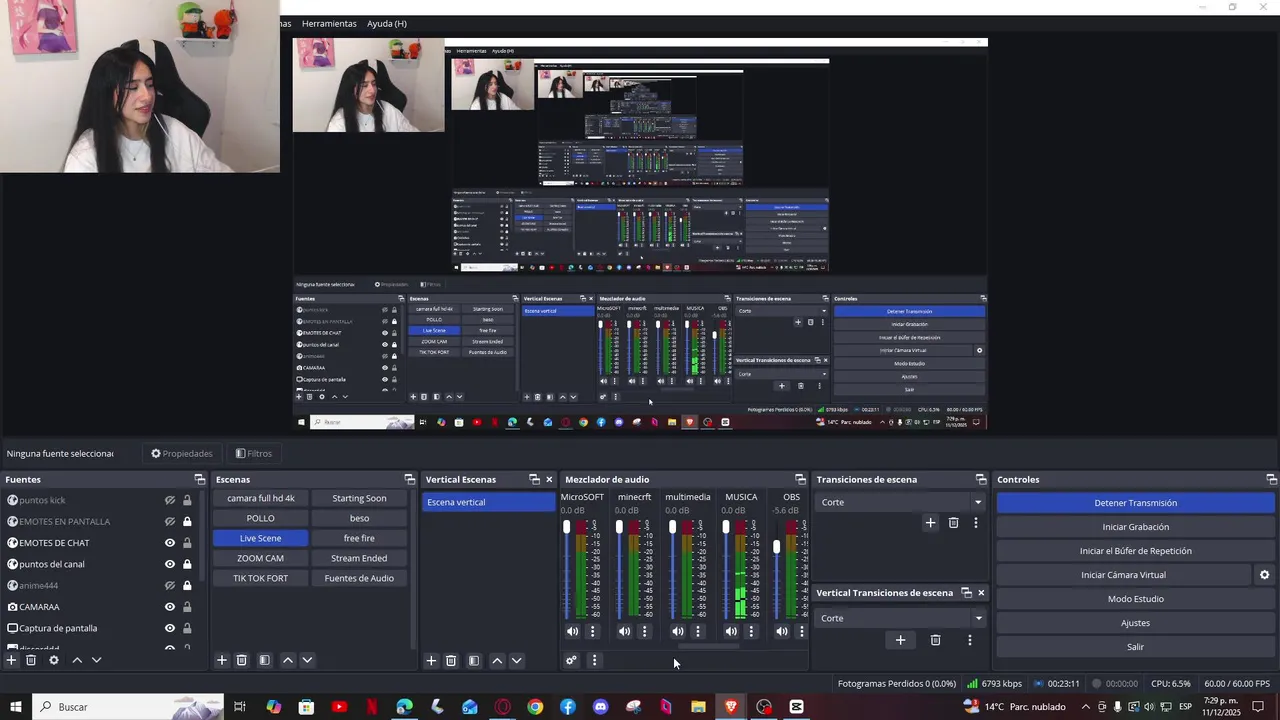1280x720 pixels.
Task: Open advanced audio properties gears icon
Action: (571, 660)
